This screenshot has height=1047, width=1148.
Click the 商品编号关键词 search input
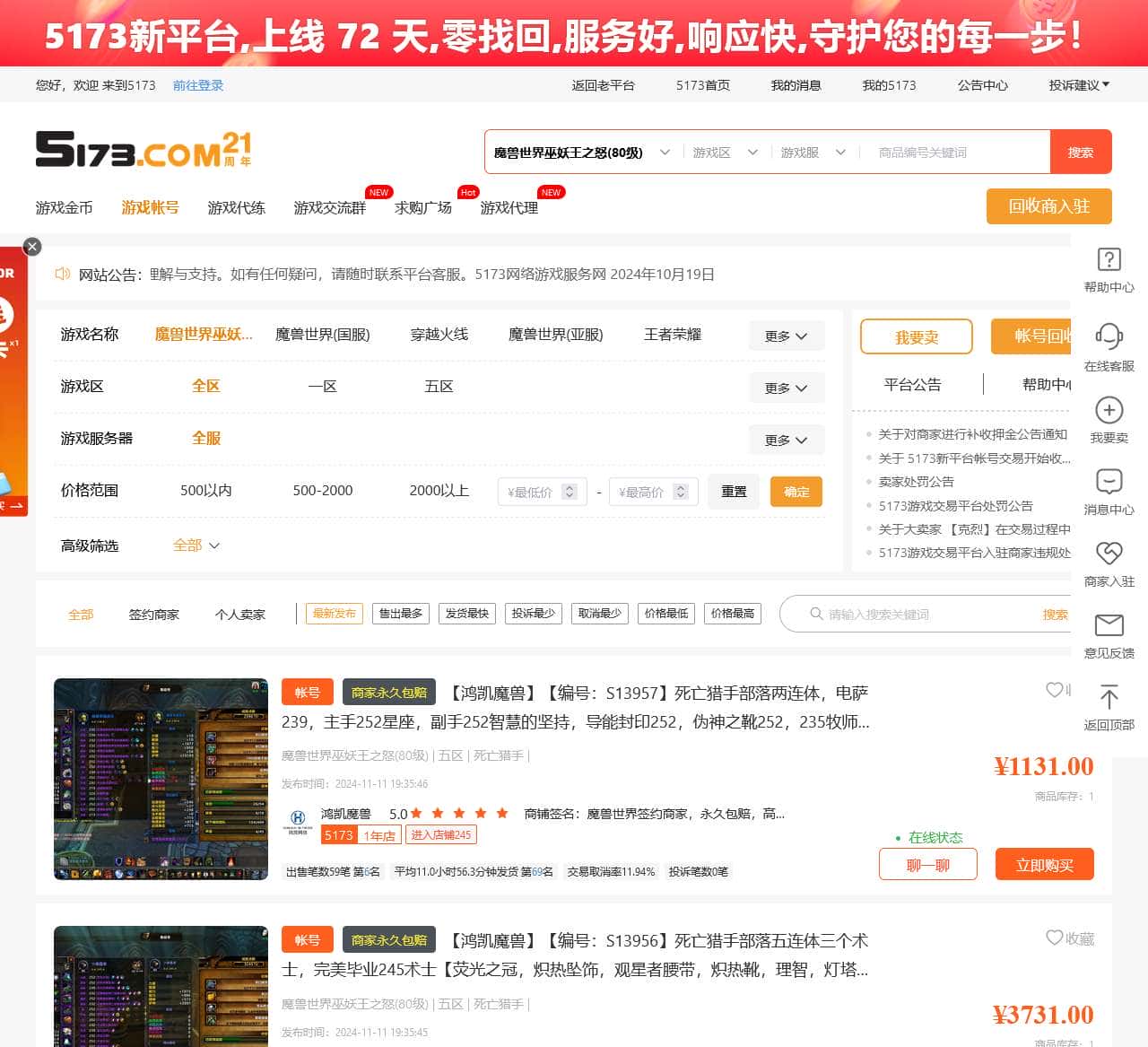point(955,153)
